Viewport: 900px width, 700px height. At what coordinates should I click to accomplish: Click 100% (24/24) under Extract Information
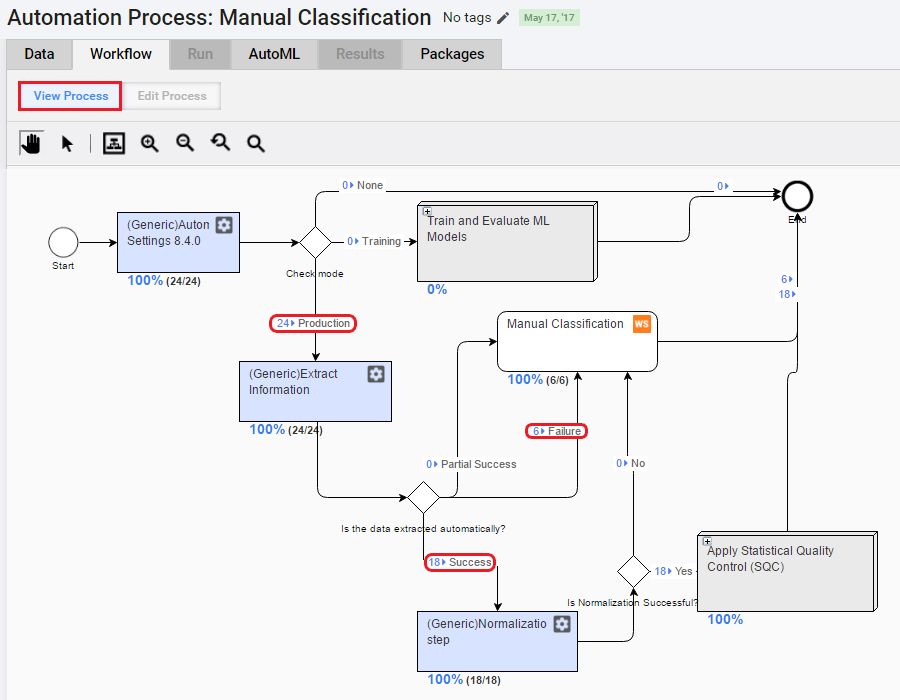click(x=286, y=430)
